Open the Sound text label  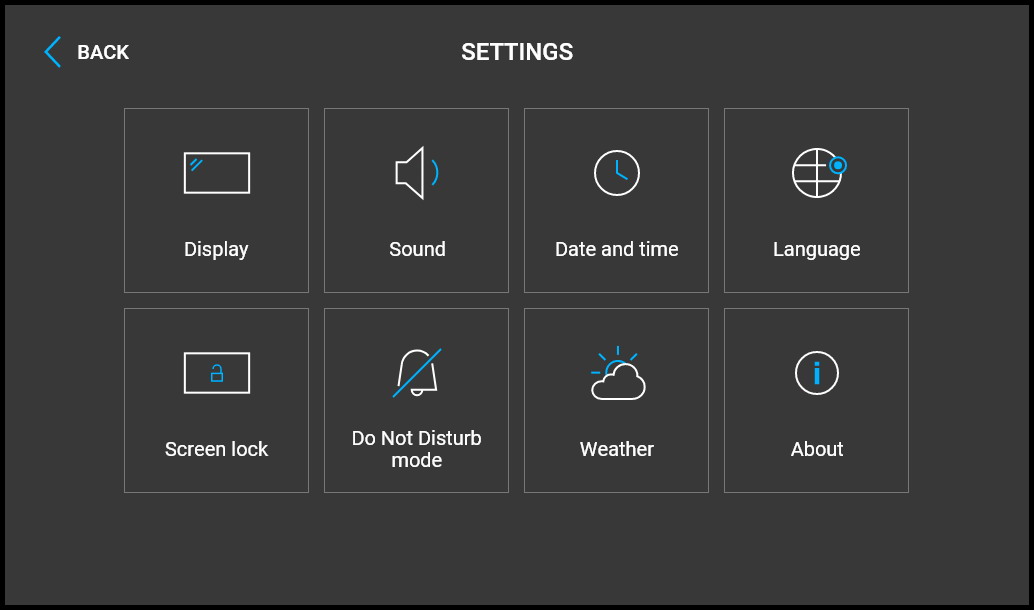417,249
